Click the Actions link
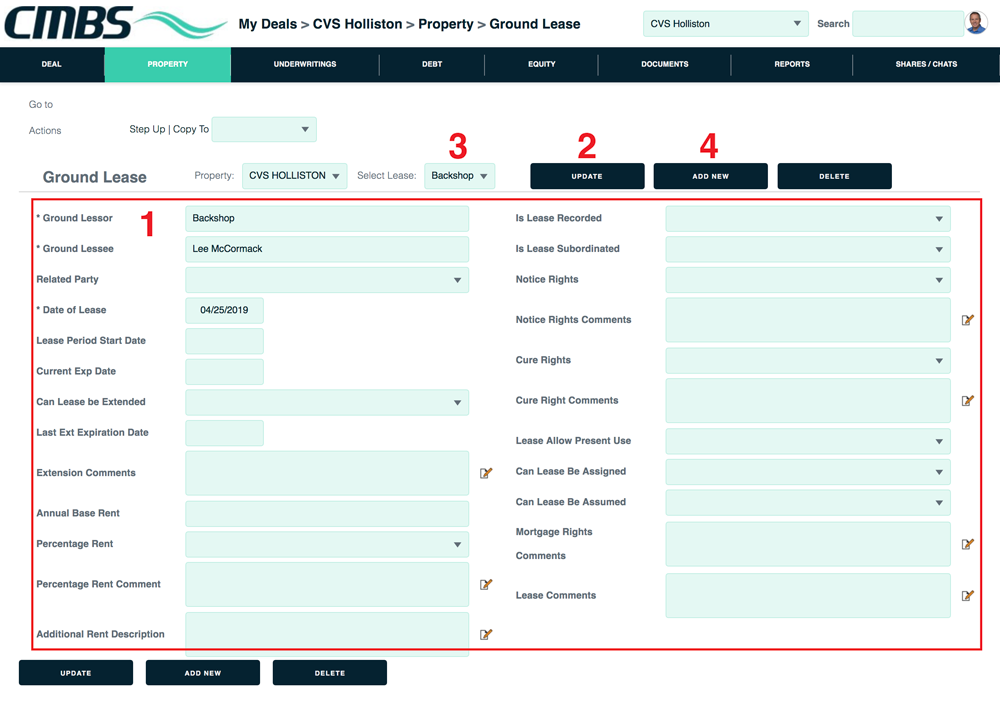1000x712 pixels. [45, 131]
